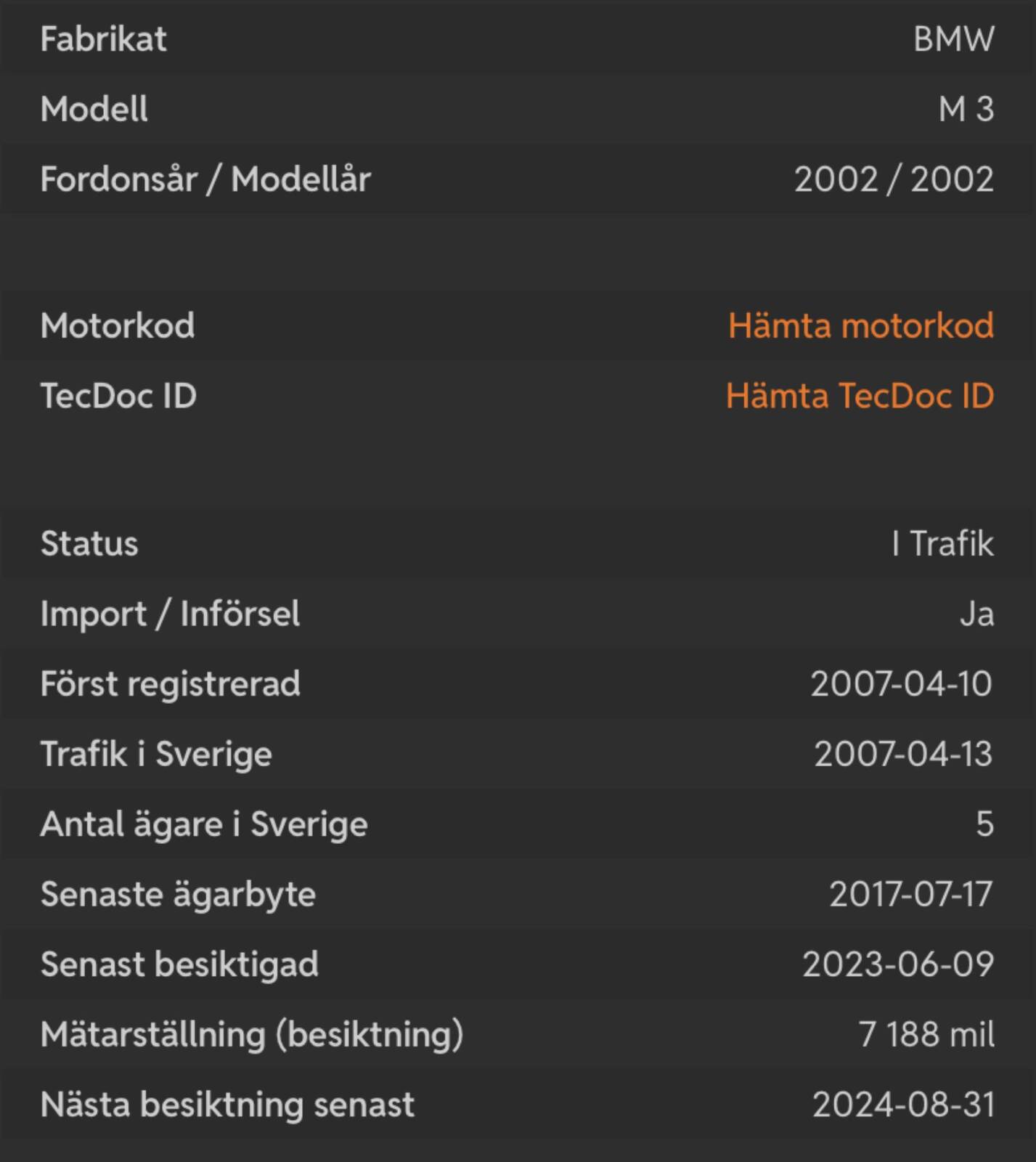The width and height of the screenshot is (1036, 1162).
Task: Open the Hämta motorkod link
Action: 861,325
